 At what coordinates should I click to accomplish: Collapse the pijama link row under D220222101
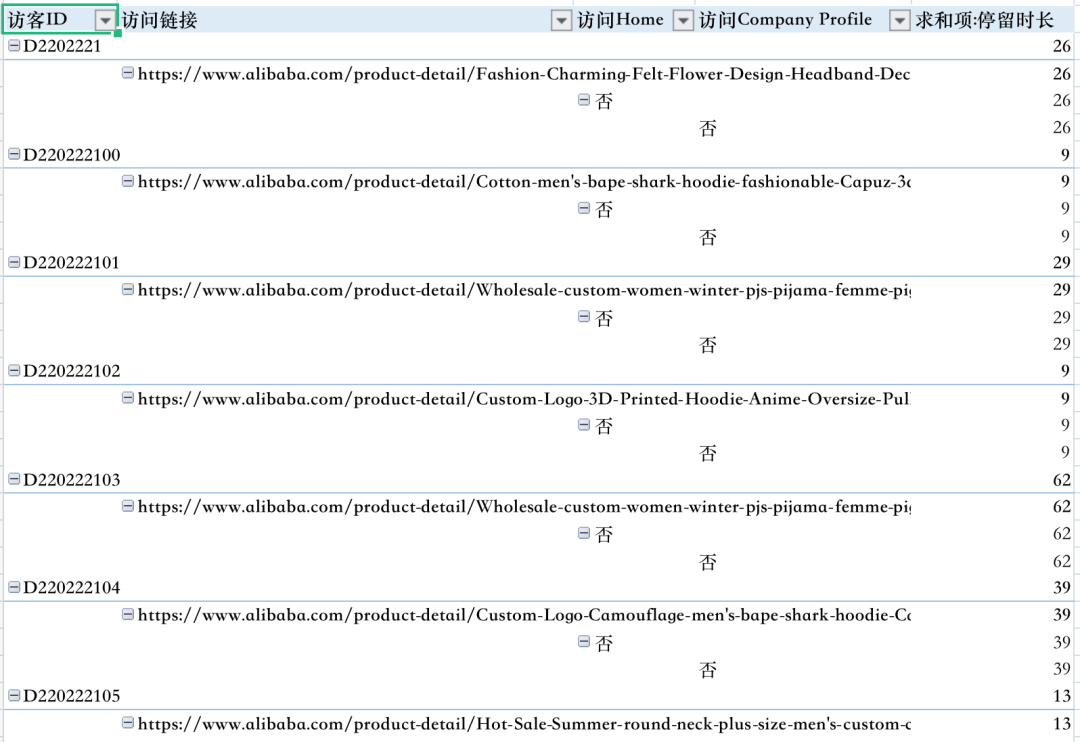click(x=127, y=289)
